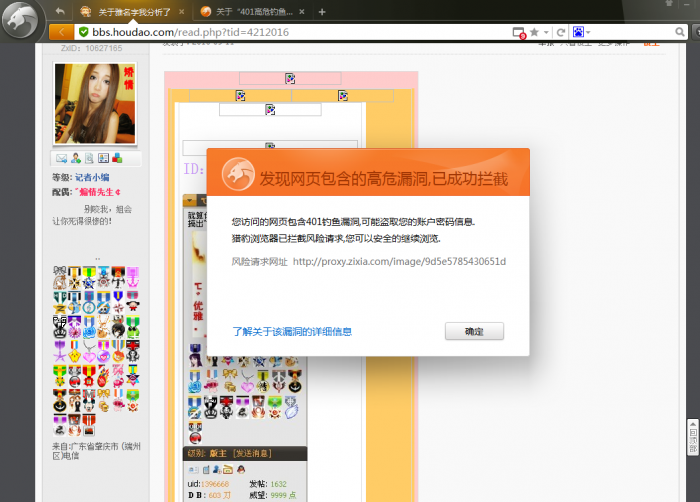Click the green security shield in address bar
Image resolution: width=700 pixels, height=502 pixels.
(x=83, y=32)
